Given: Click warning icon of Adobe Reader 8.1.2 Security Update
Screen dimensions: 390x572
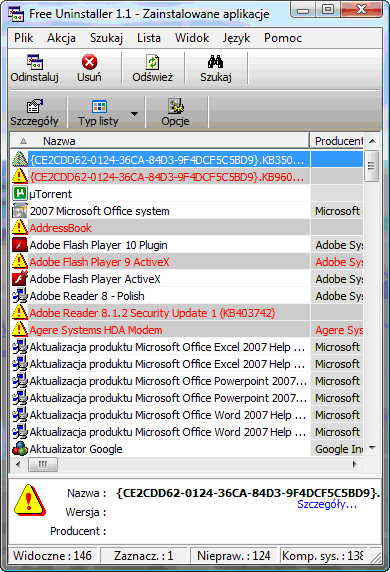Looking at the screenshot, I should tap(20, 313).
